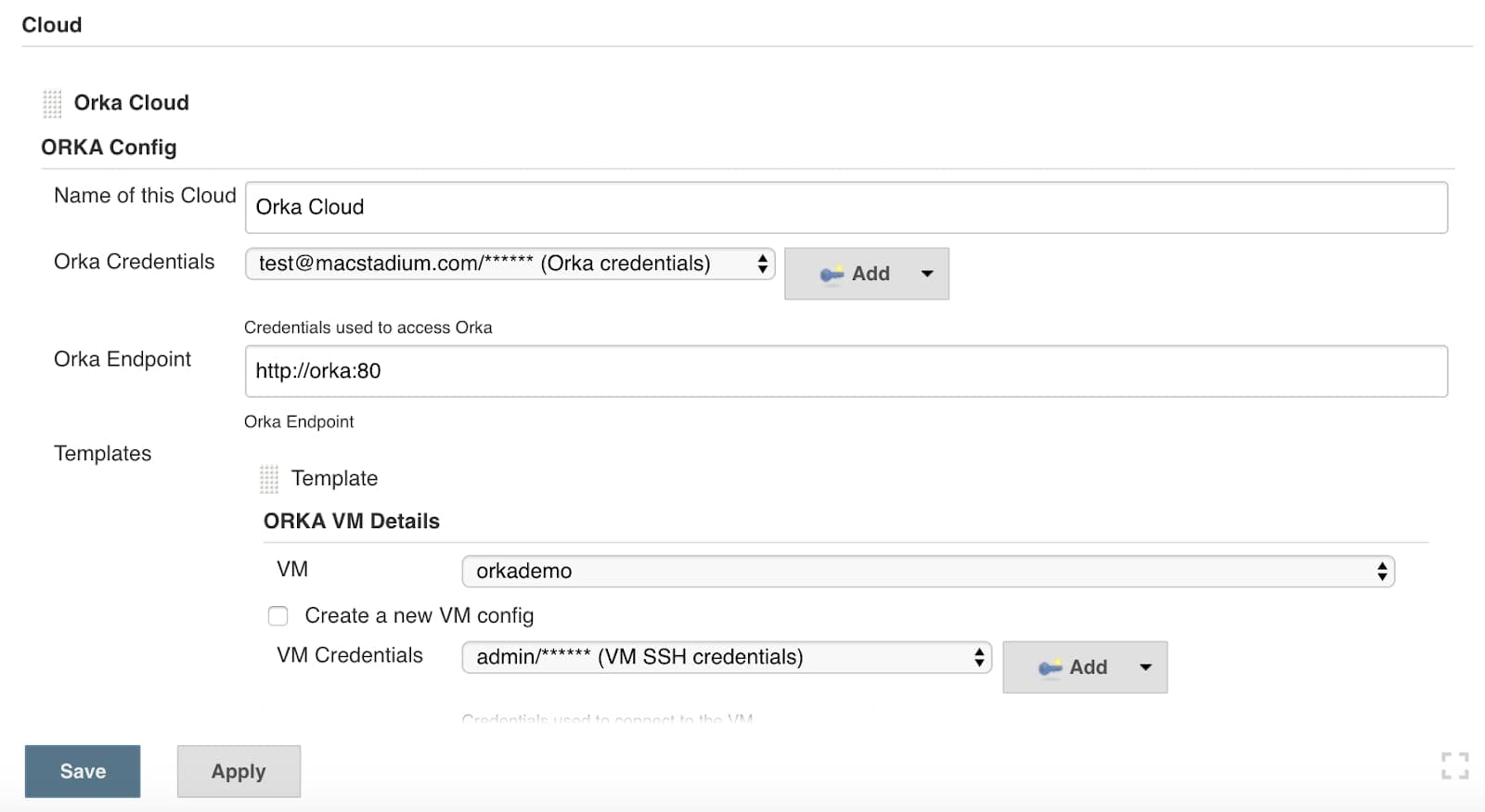Click the key icon inside the VM Credentials Add button
The image size is (1485, 812).
coord(1050,666)
